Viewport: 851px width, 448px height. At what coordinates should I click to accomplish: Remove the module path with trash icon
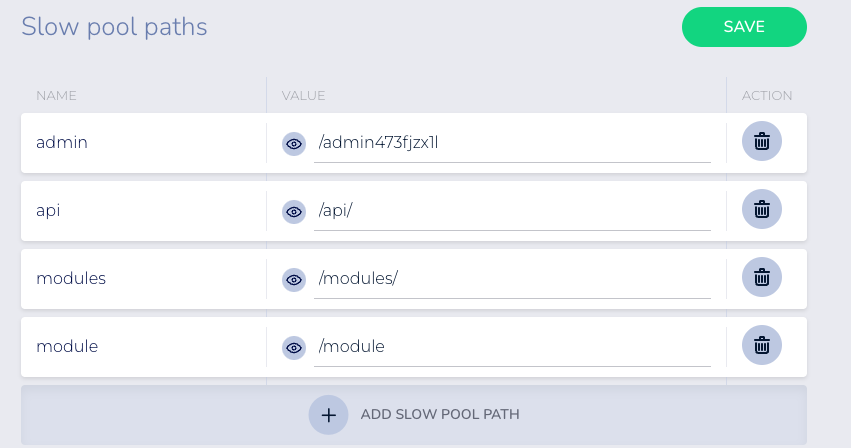(761, 345)
